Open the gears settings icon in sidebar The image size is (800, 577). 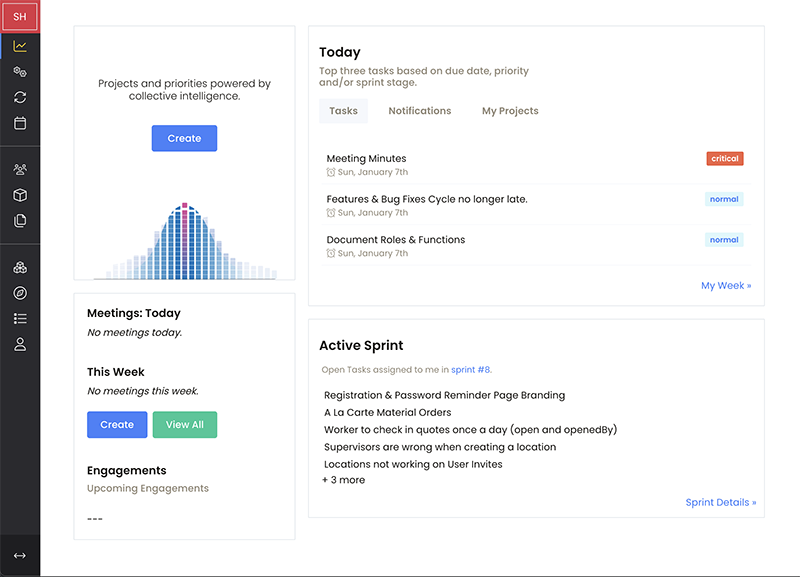(20, 72)
